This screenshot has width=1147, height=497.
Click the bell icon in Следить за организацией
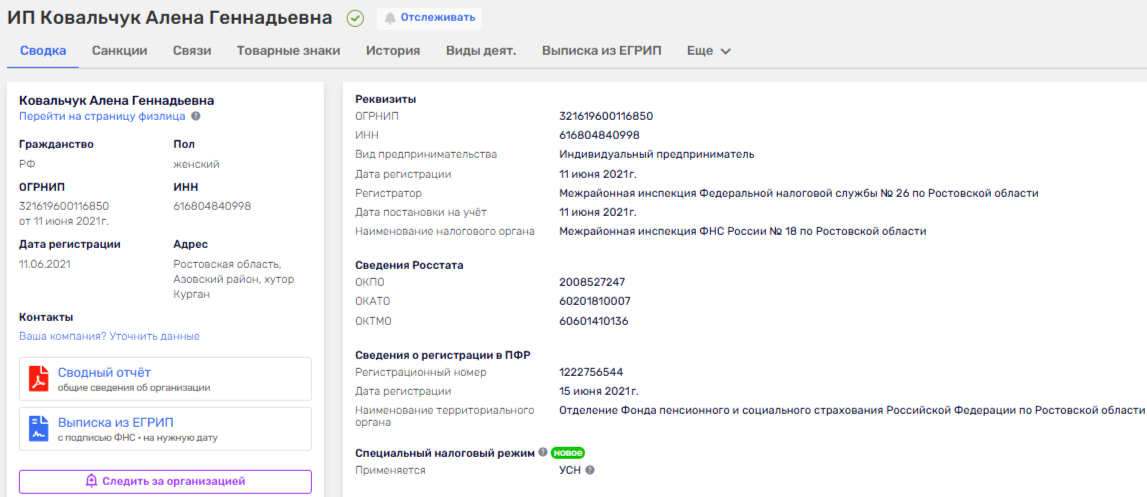91,481
